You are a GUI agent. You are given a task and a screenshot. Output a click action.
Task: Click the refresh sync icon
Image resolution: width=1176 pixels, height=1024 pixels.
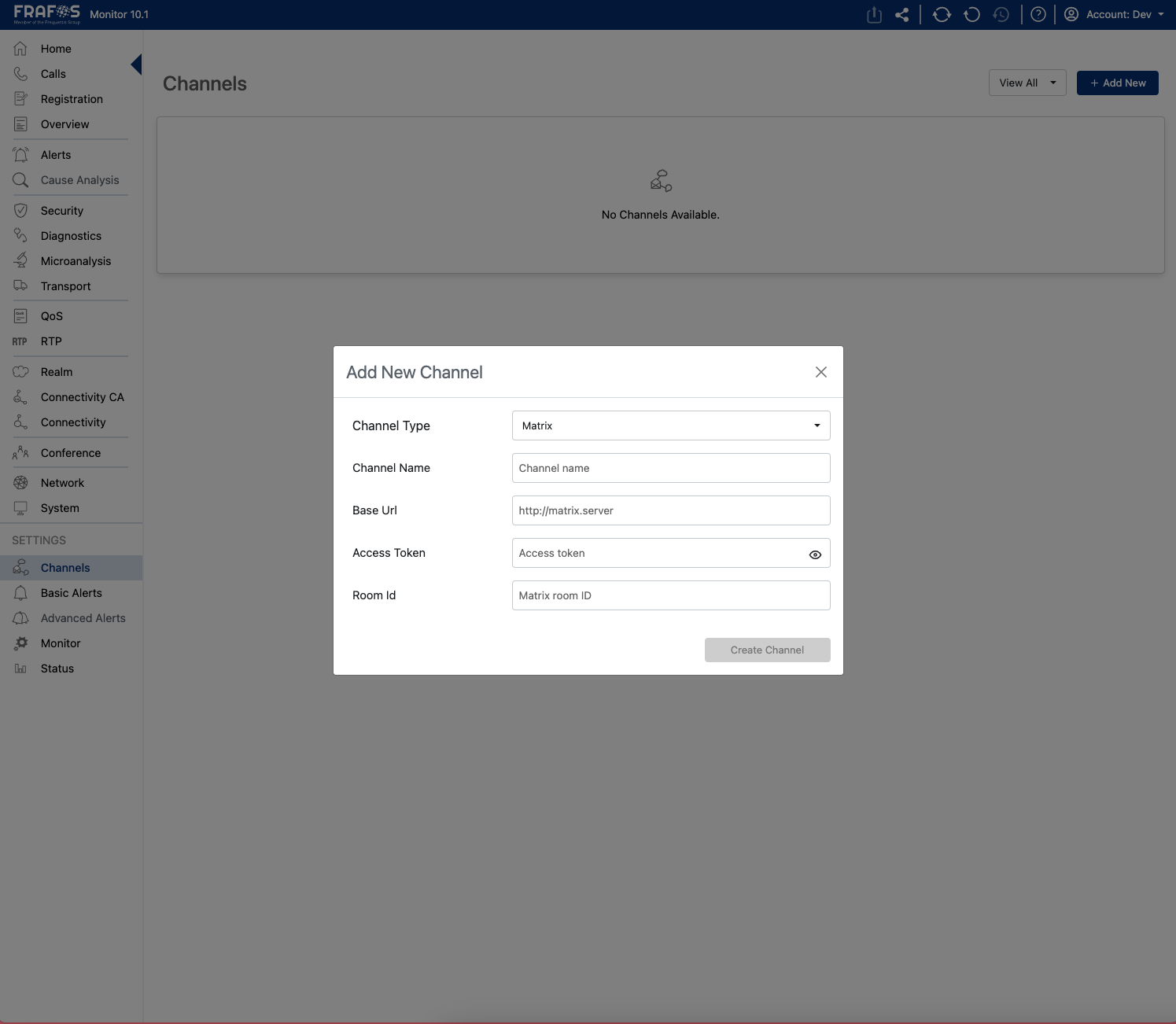pos(942,15)
